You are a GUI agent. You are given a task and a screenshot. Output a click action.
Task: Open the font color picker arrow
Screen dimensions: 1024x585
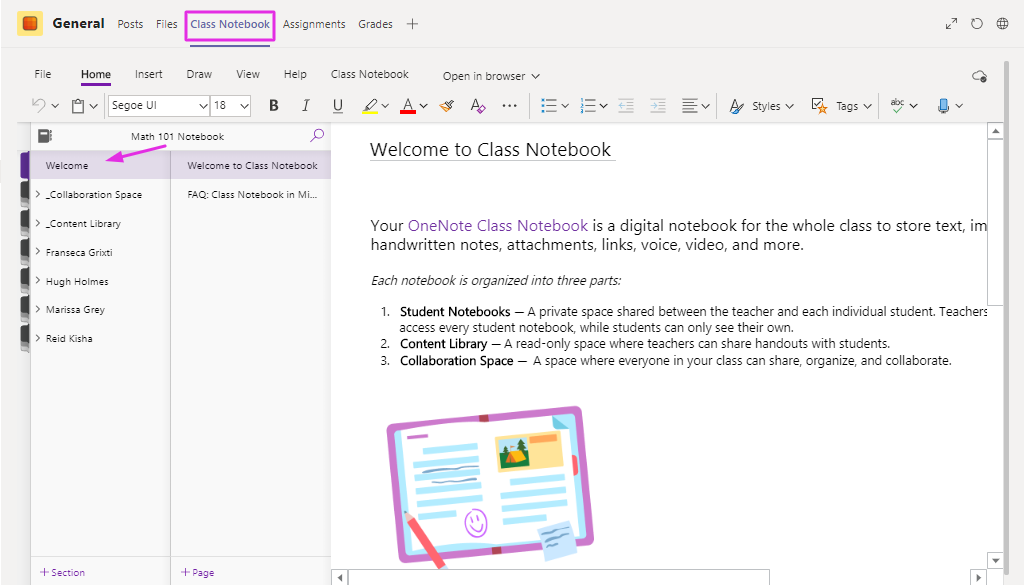pos(423,106)
